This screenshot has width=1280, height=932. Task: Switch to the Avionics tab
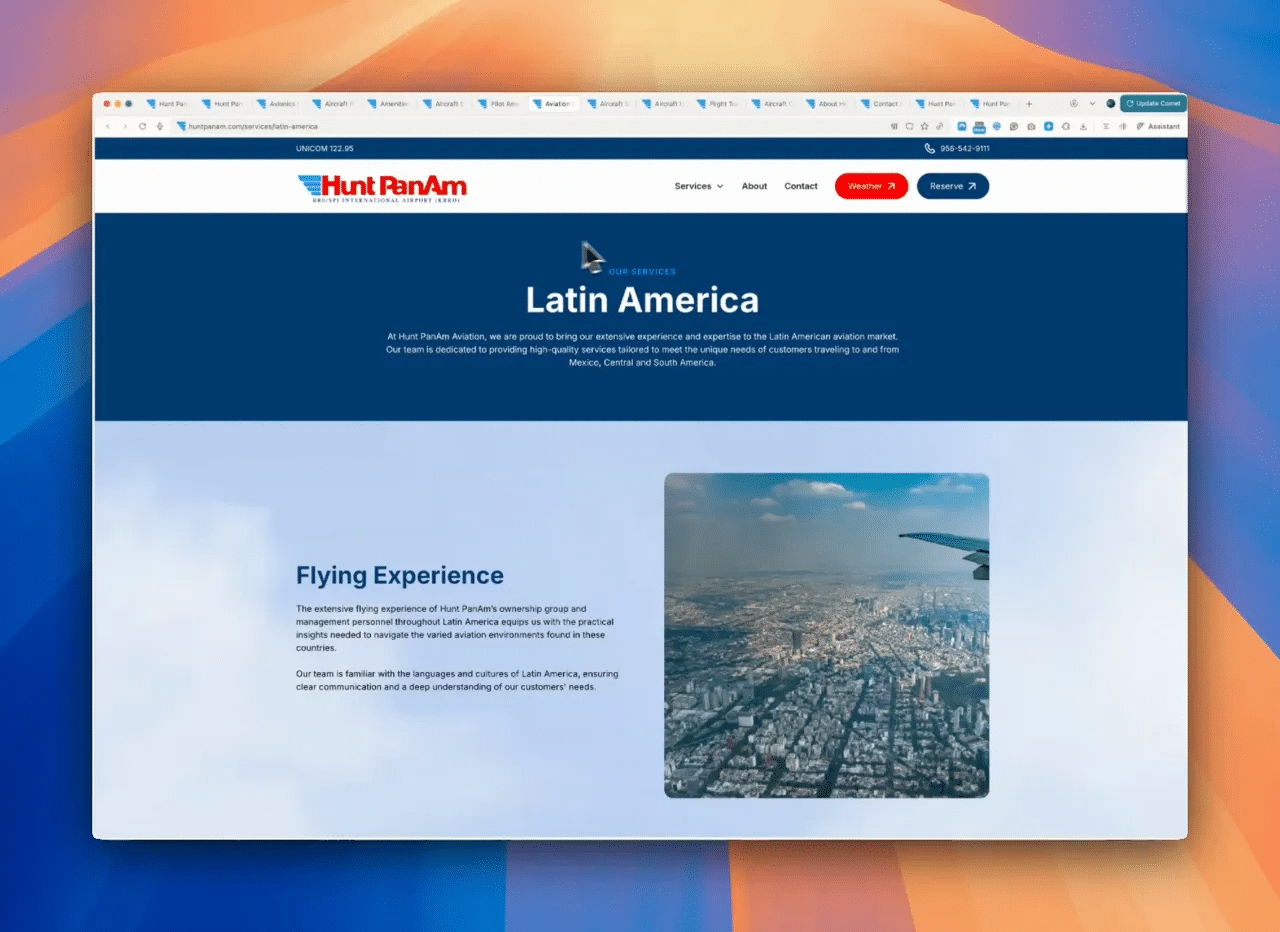click(x=277, y=103)
